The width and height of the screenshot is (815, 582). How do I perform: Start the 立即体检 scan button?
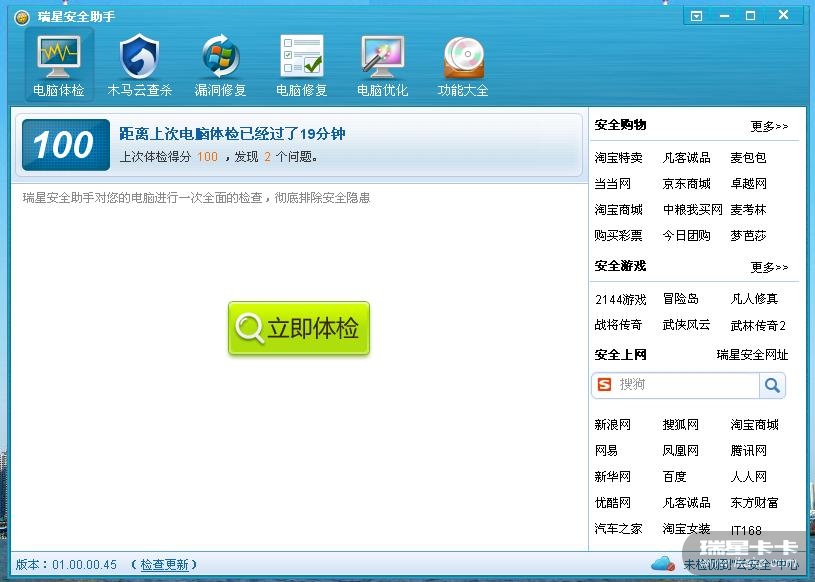[299, 328]
